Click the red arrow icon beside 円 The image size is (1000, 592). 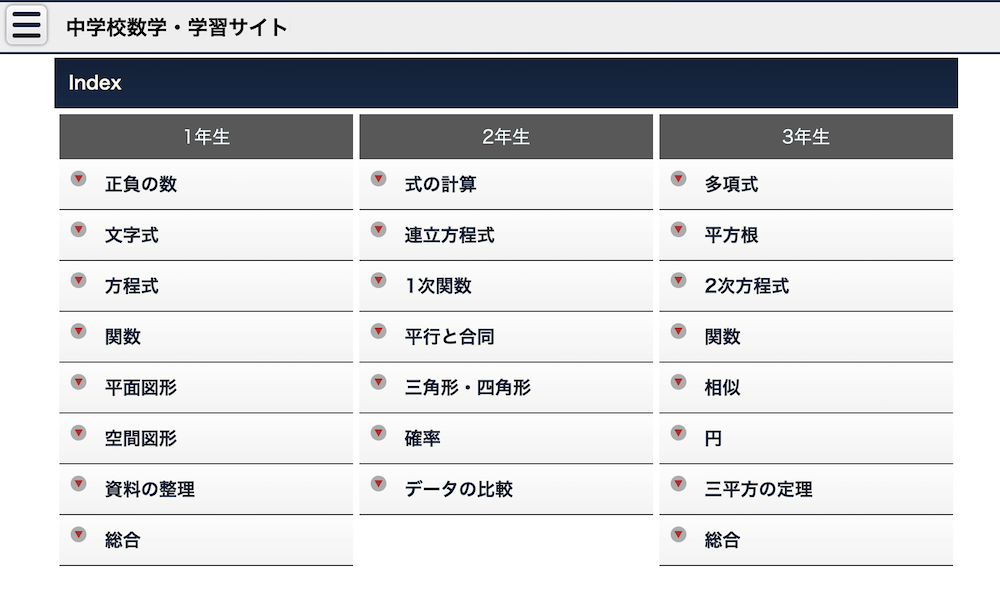[678, 433]
